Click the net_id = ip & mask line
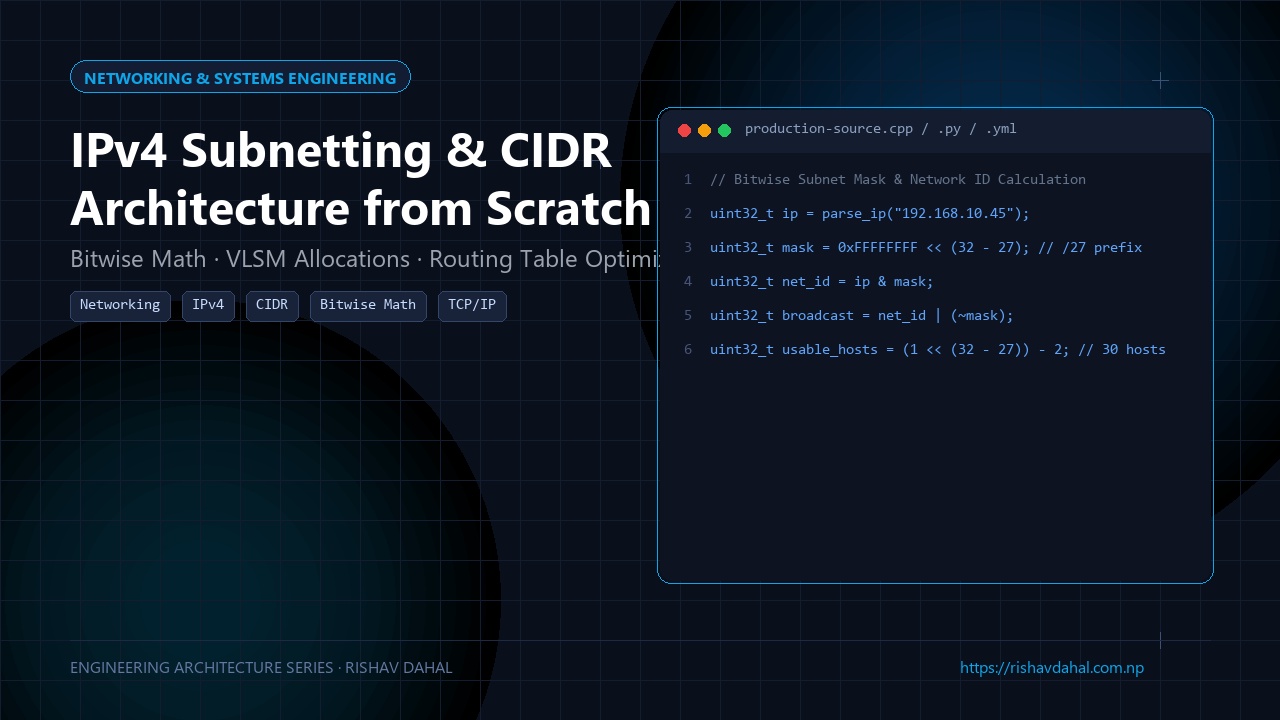 point(822,282)
